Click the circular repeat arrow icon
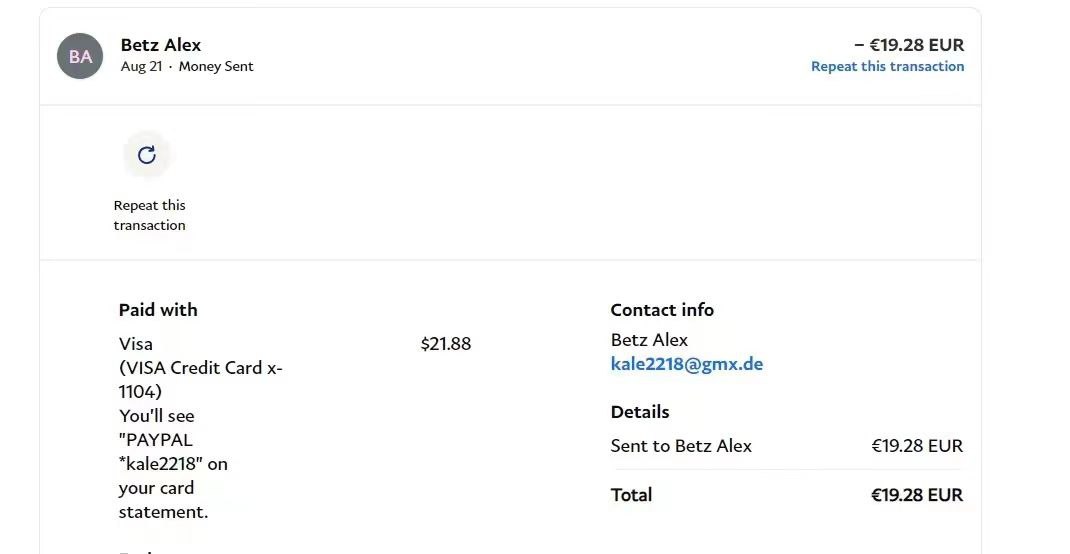Screen dimensions: 1070x554 [x=147, y=155]
